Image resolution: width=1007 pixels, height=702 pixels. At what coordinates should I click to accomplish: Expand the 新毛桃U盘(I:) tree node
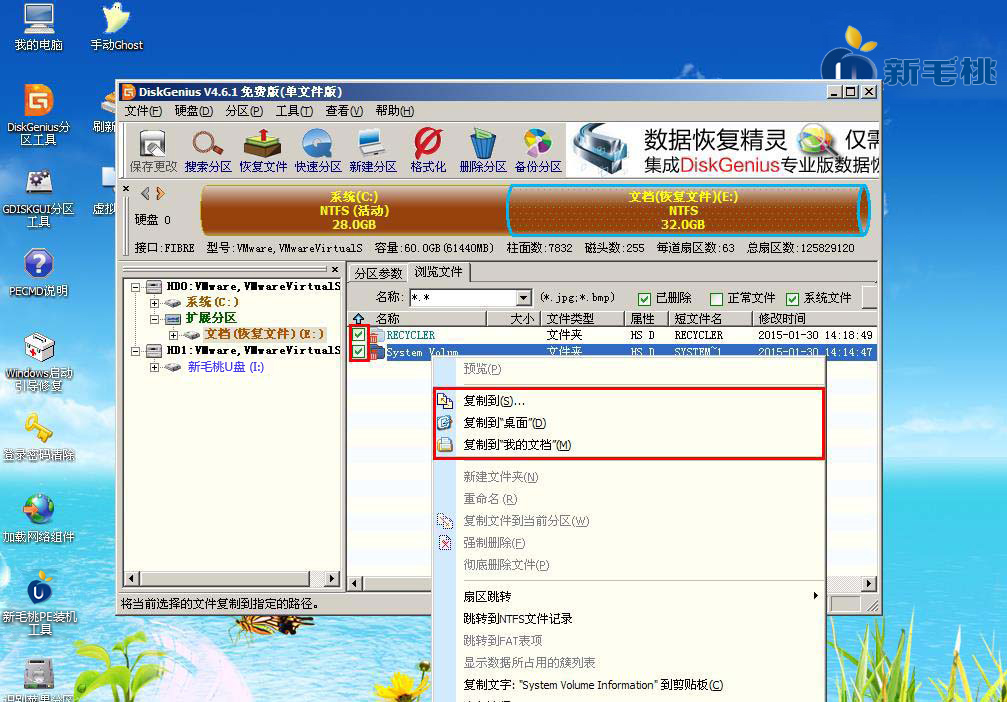point(154,367)
